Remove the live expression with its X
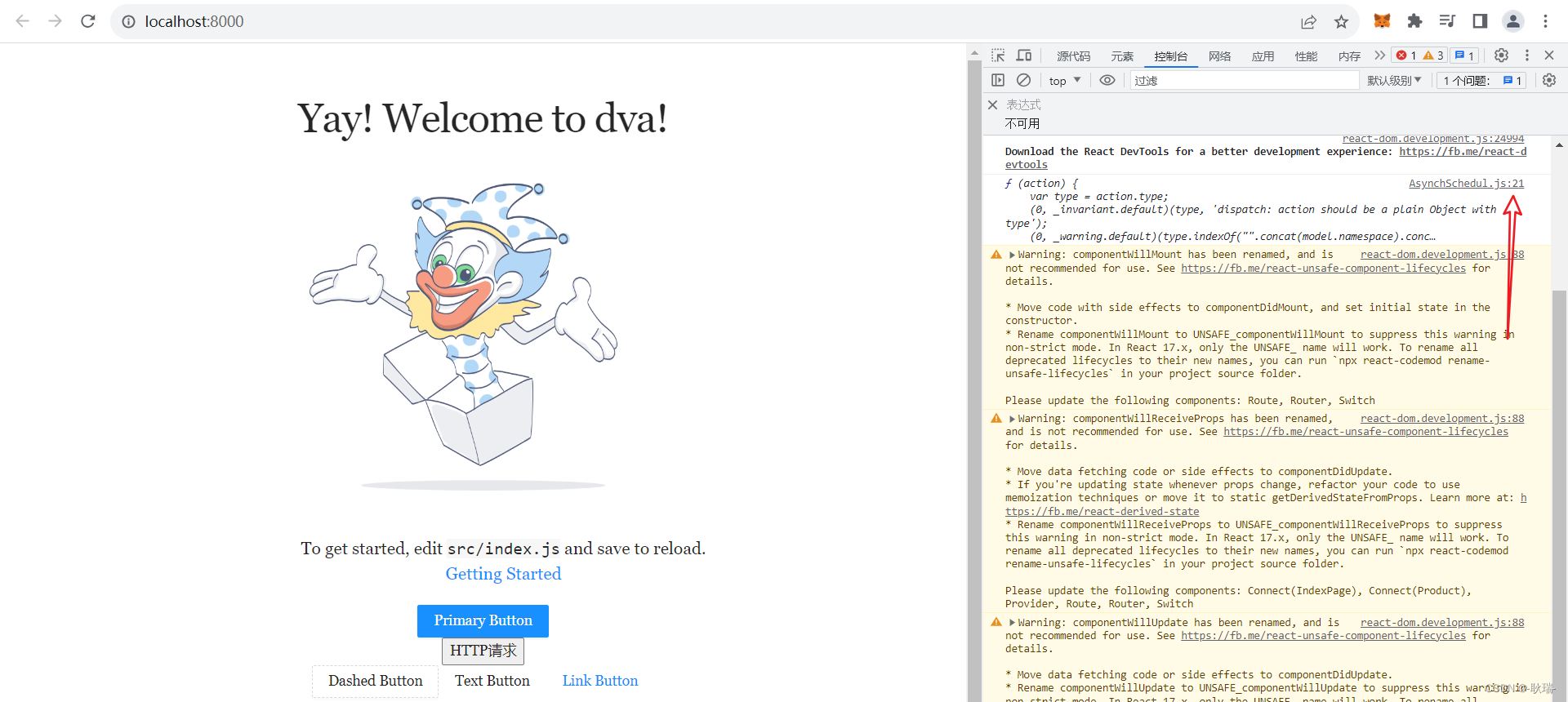1568x702 pixels. (992, 105)
